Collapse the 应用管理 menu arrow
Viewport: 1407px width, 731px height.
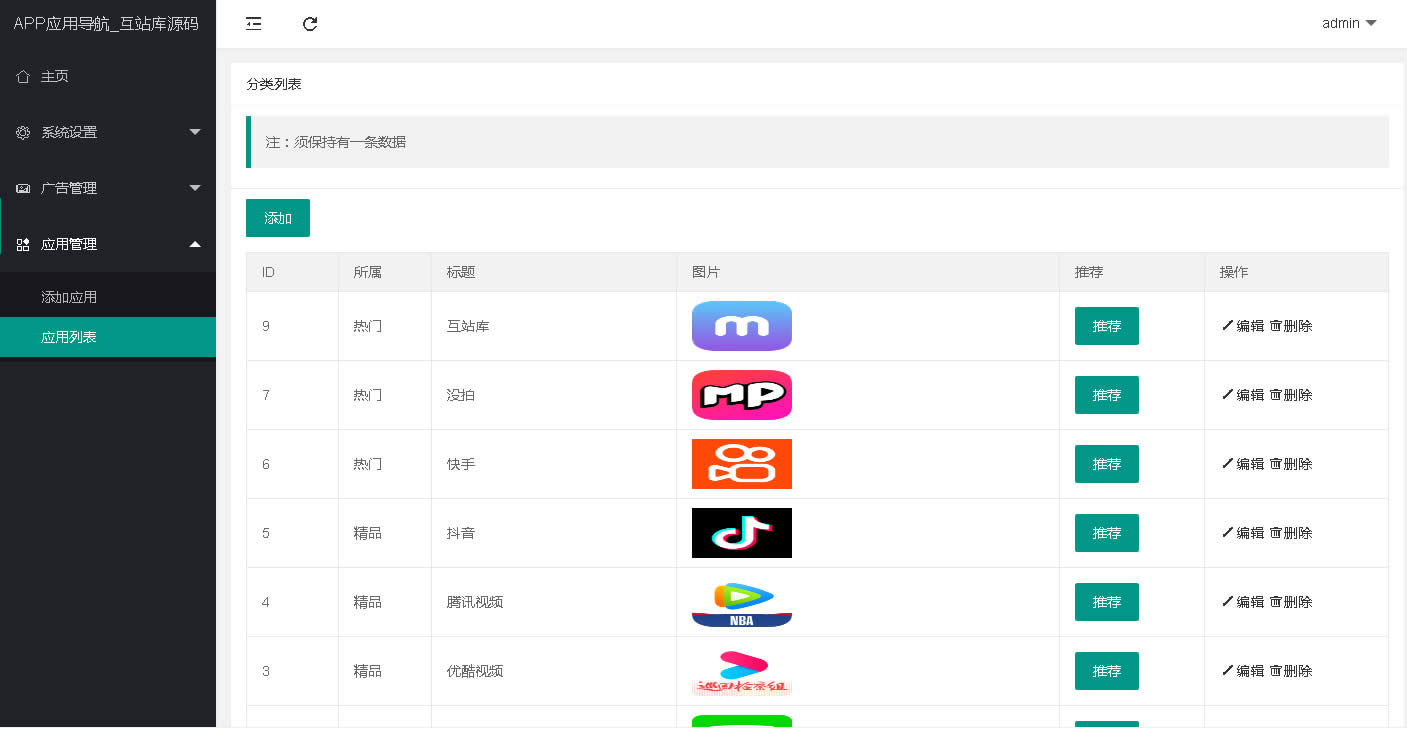coord(195,244)
